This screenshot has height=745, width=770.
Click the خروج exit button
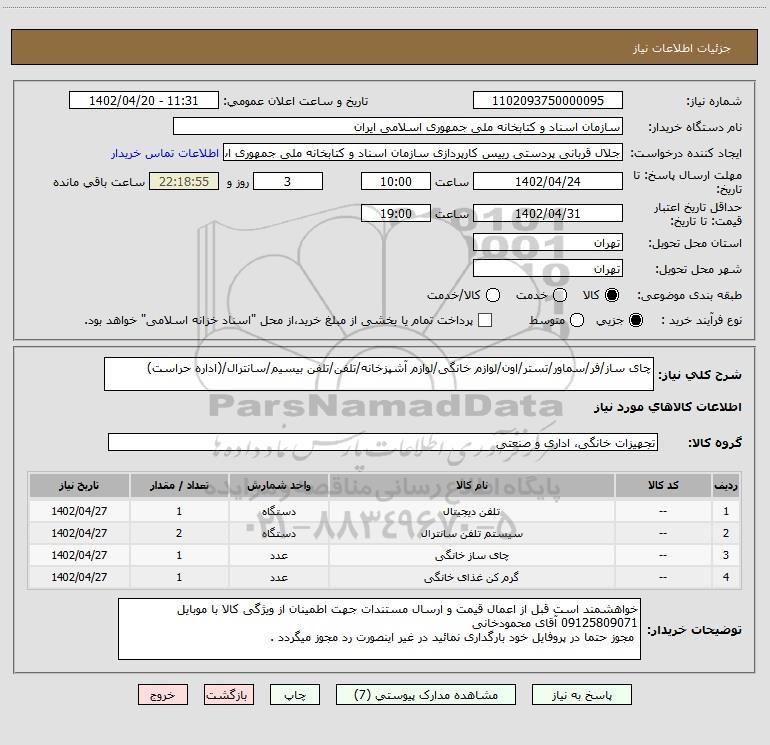(x=163, y=695)
